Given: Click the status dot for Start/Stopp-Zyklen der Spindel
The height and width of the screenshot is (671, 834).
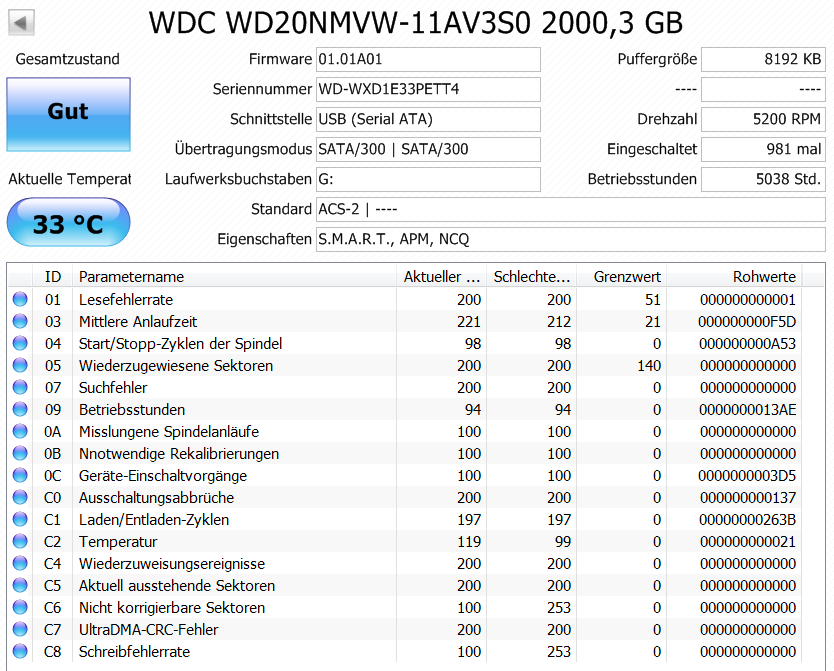Looking at the screenshot, I should pos(20,343).
